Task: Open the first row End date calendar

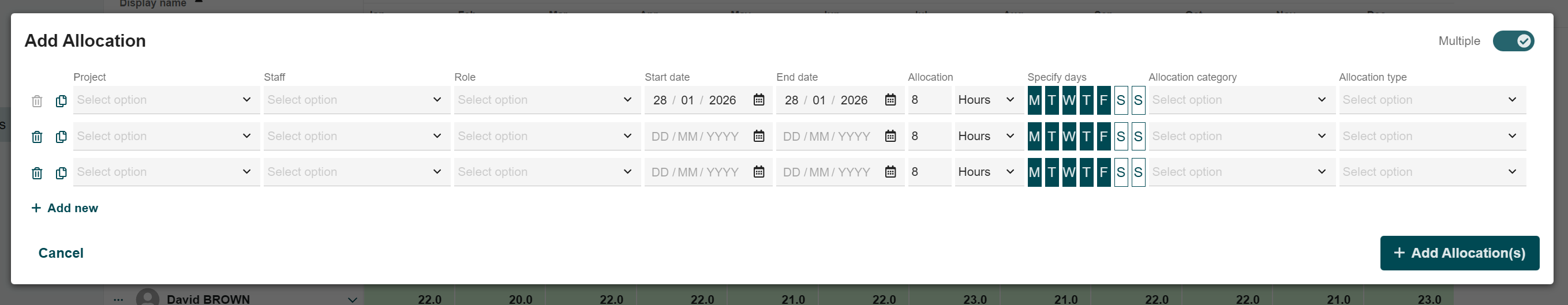Action: tap(890, 100)
